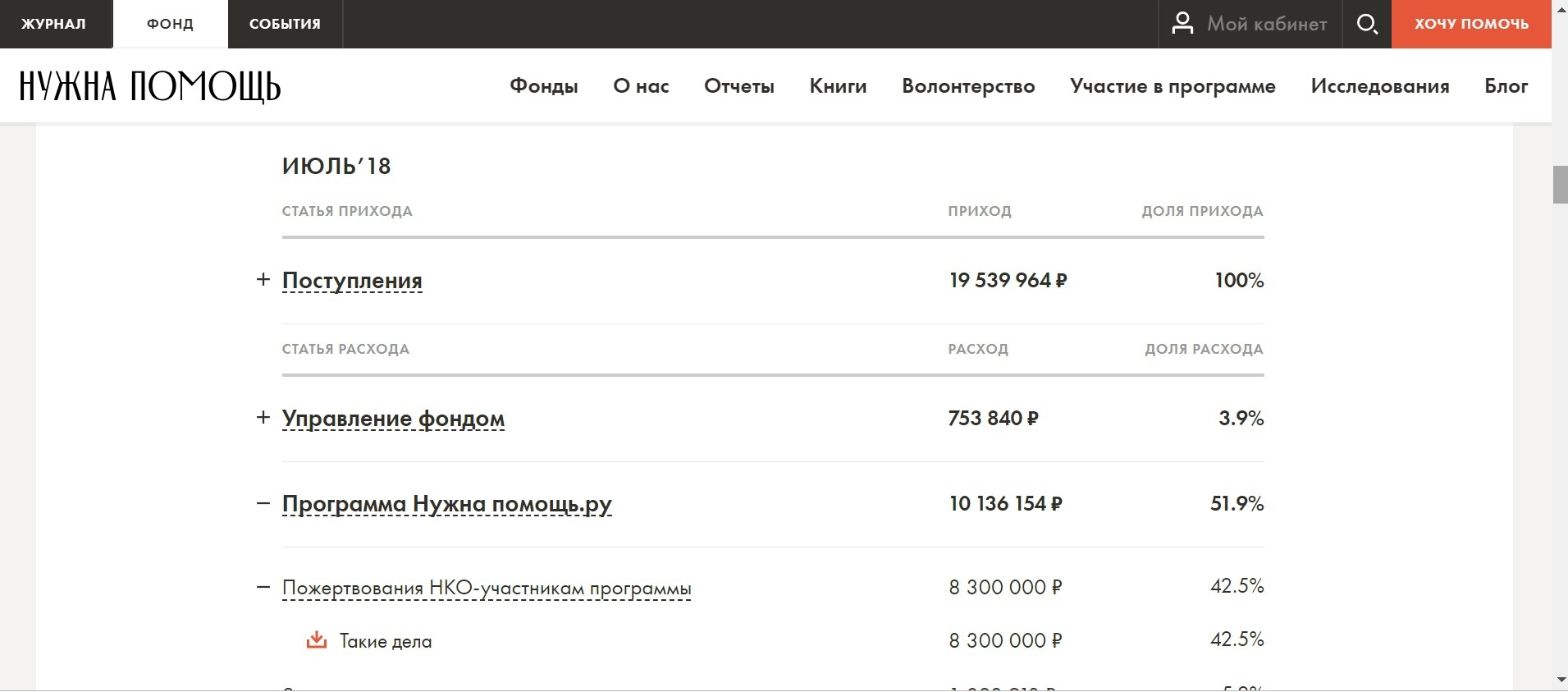Click the download icon beside Такие дела
1568x692 pixels.
point(316,640)
